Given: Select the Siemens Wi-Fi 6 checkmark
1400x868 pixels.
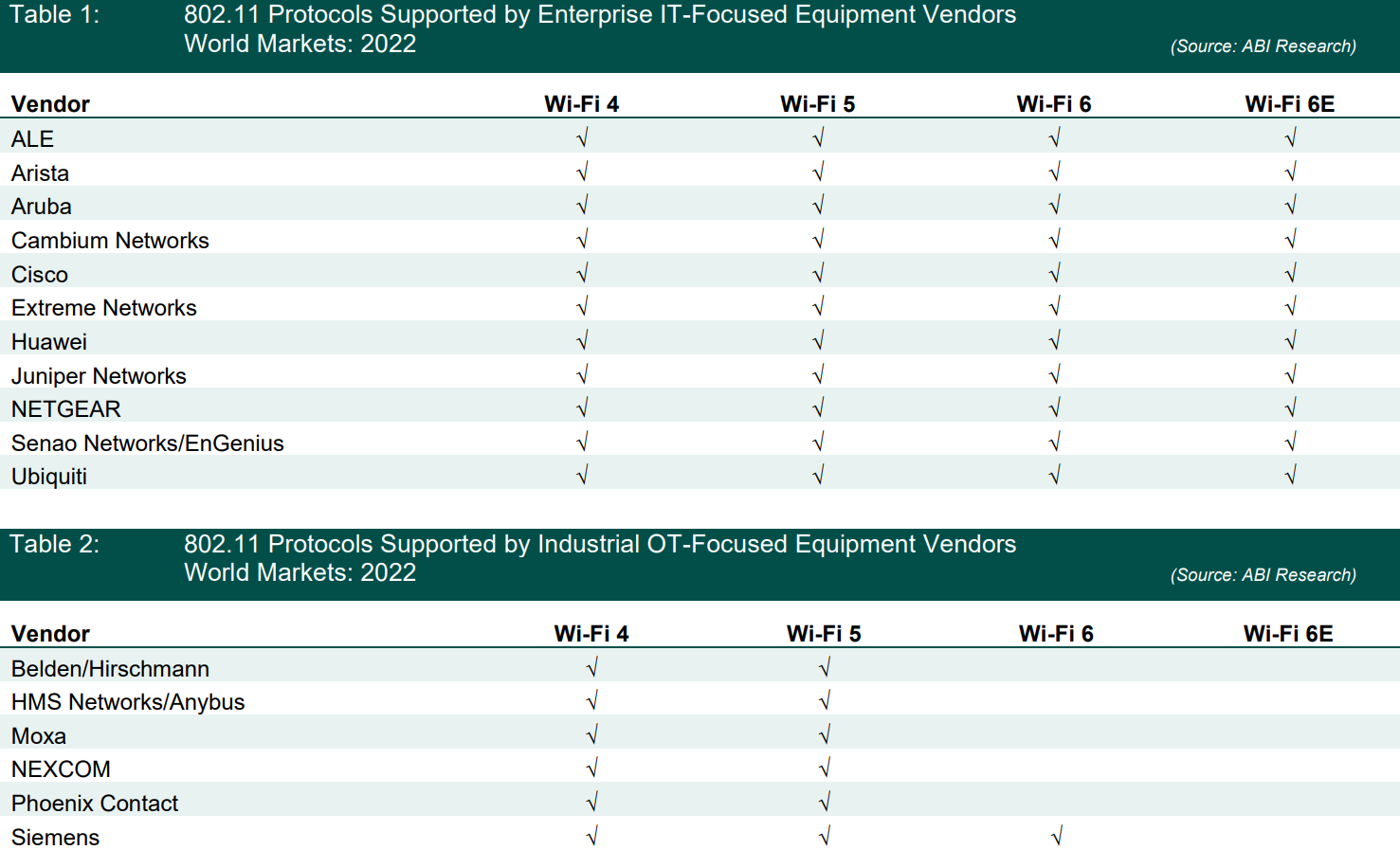Looking at the screenshot, I should coord(1056,836).
